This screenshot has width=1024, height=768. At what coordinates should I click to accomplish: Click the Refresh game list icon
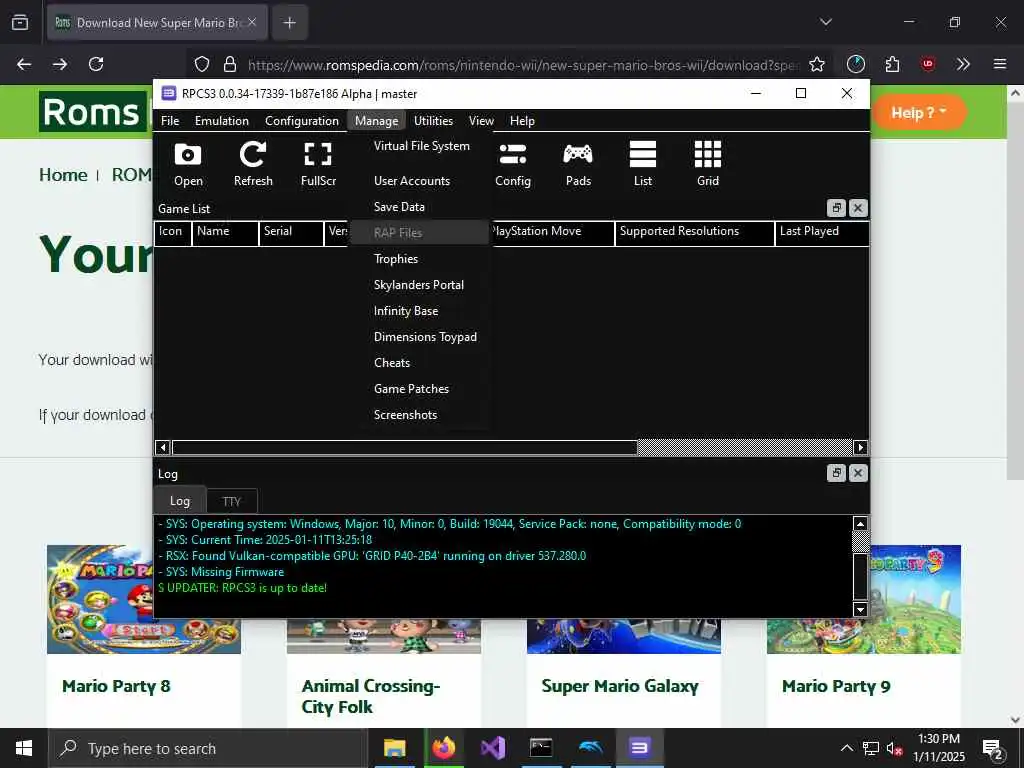click(253, 165)
